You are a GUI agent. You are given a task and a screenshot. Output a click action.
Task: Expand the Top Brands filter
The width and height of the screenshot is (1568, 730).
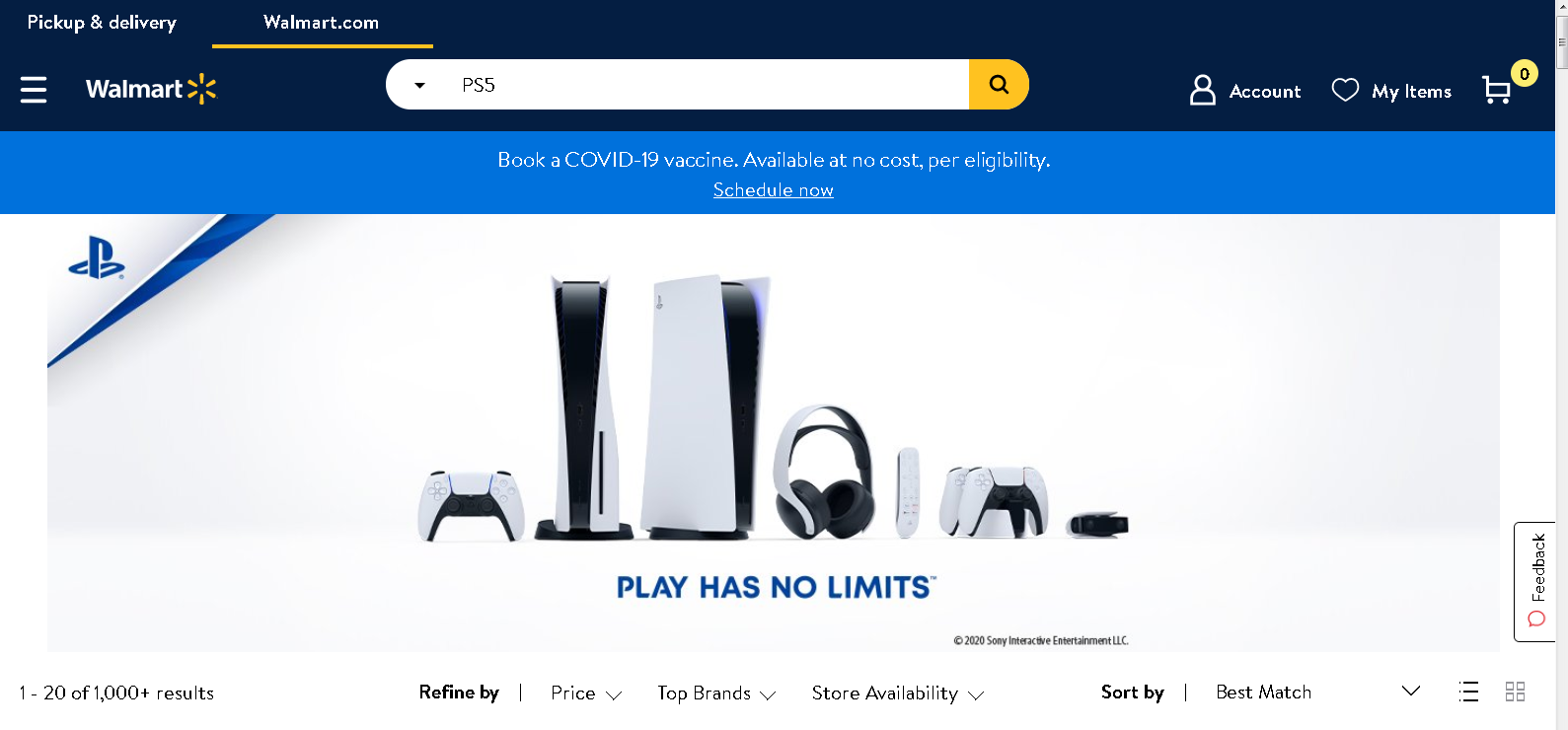pyautogui.click(x=716, y=693)
